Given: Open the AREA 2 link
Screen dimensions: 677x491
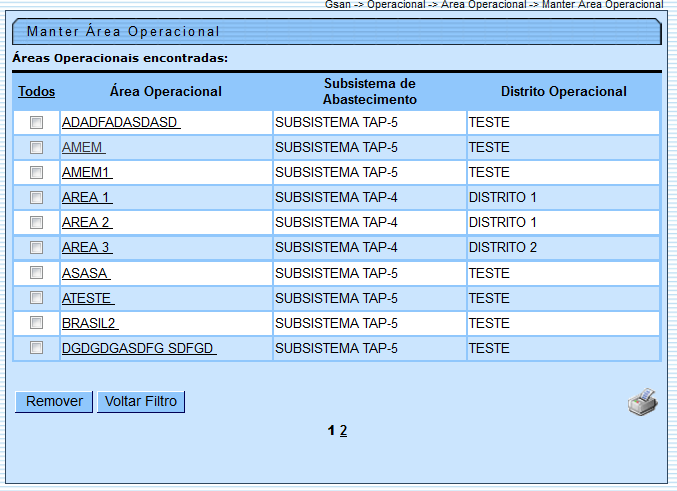Looking at the screenshot, I should tap(86, 222).
